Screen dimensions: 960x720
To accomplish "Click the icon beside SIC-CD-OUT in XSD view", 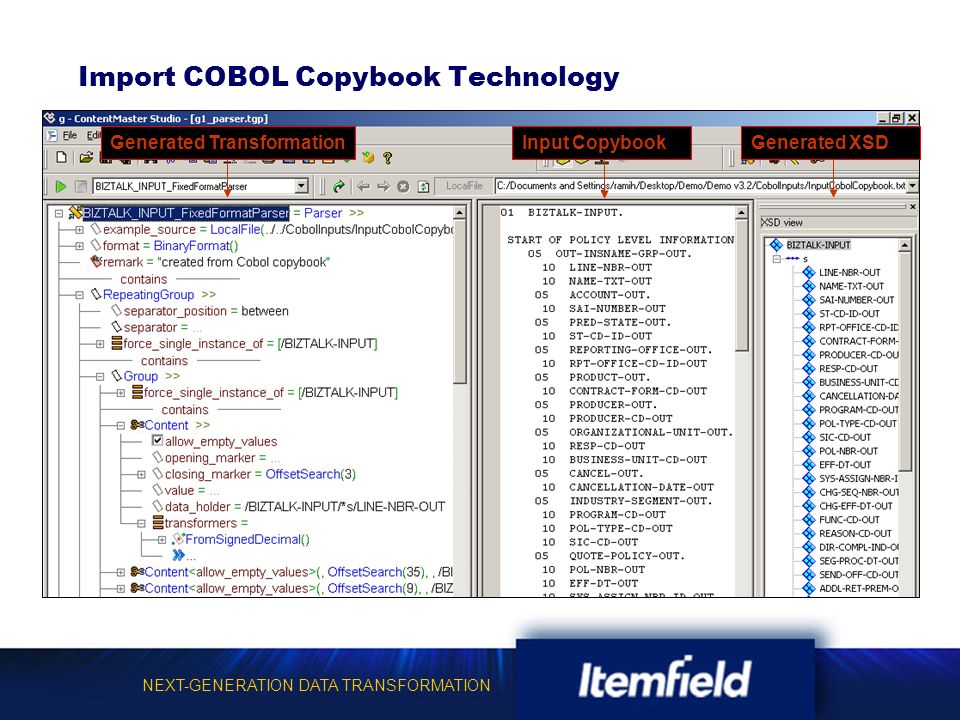I will coord(809,437).
